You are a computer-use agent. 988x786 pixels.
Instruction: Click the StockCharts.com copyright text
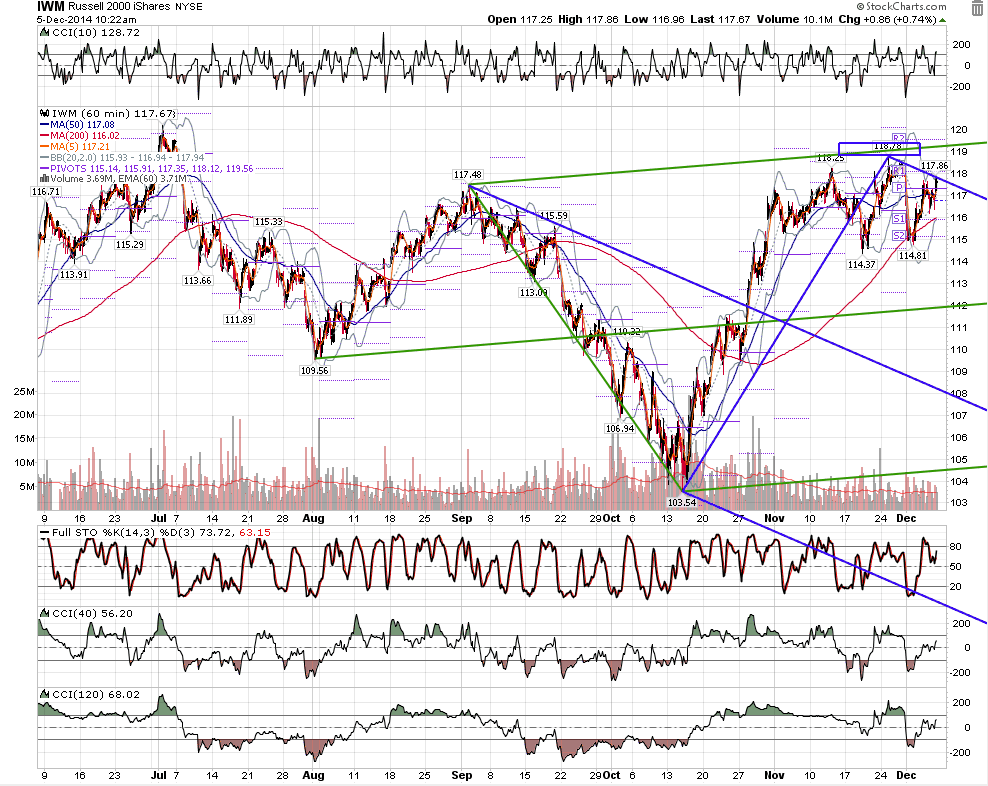click(x=901, y=6)
